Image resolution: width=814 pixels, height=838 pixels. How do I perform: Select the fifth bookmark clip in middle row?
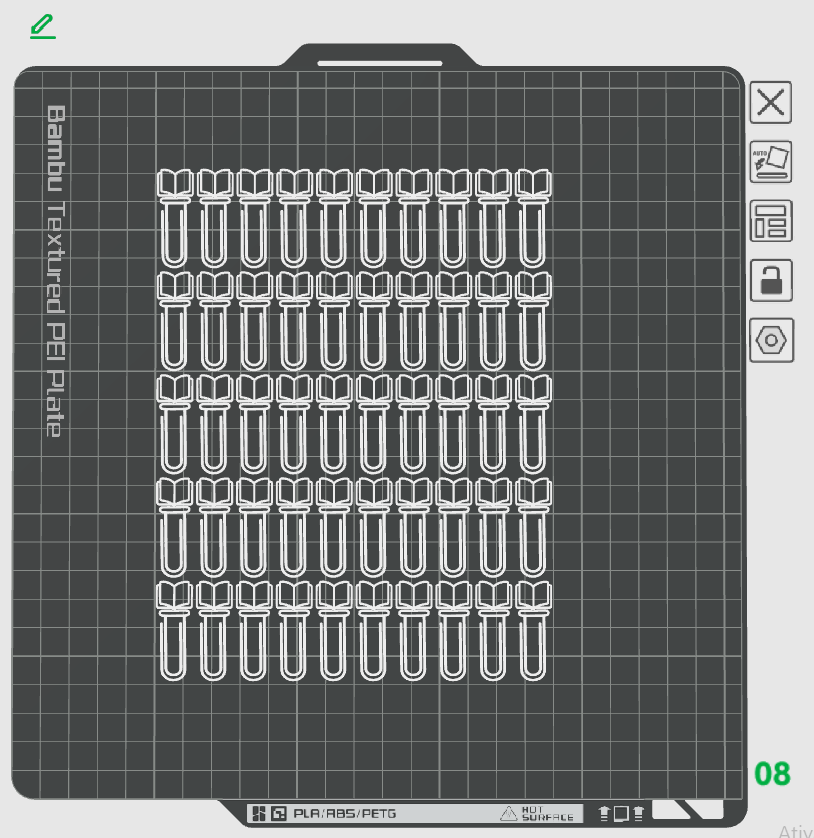(334, 424)
